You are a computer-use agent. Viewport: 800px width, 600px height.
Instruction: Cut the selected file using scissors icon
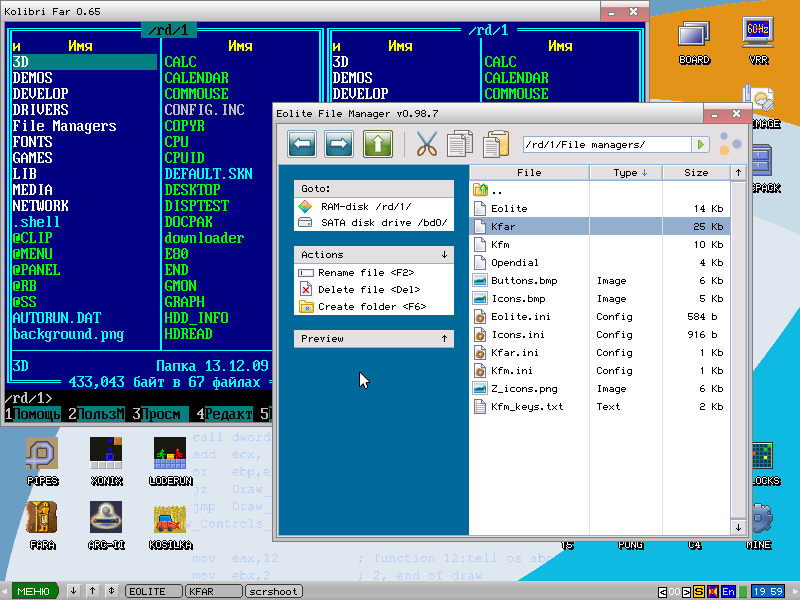pyautogui.click(x=427, y=144)
